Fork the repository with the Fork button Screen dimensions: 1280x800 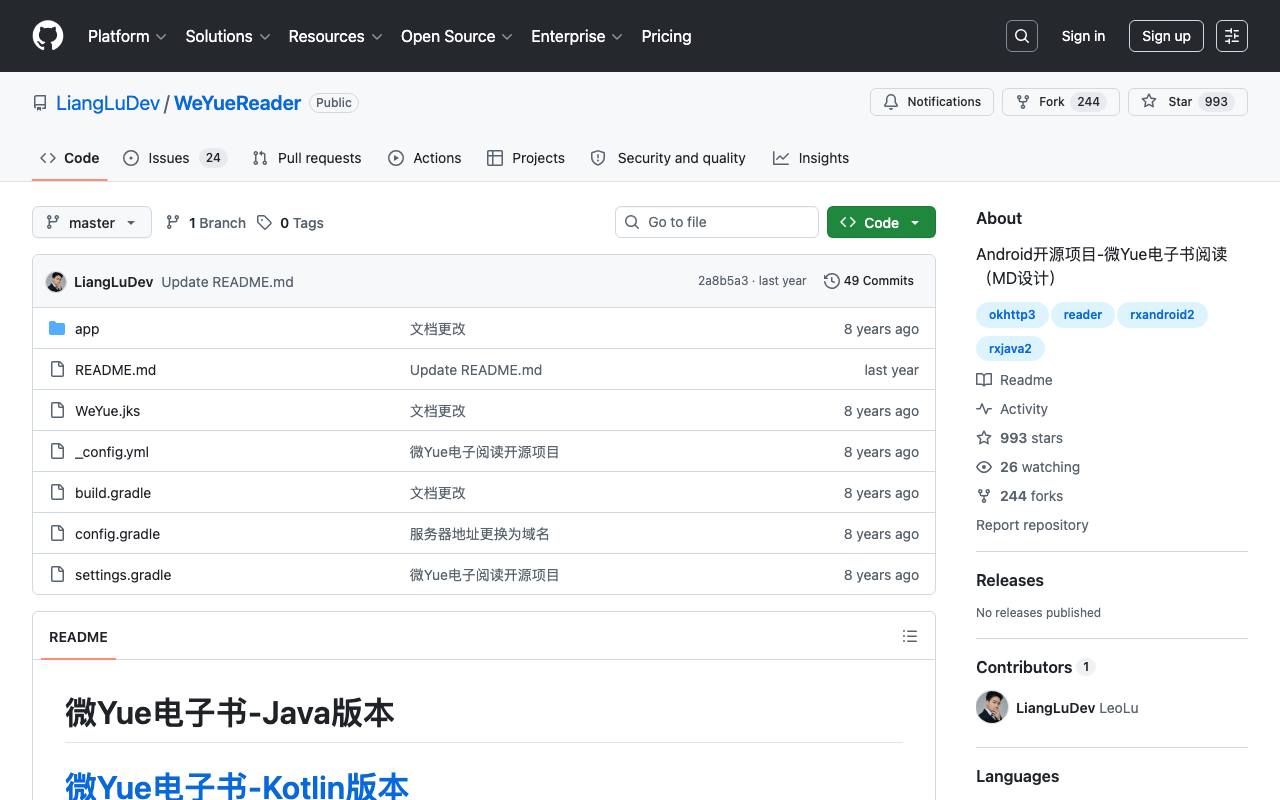tap(1060, 102)
